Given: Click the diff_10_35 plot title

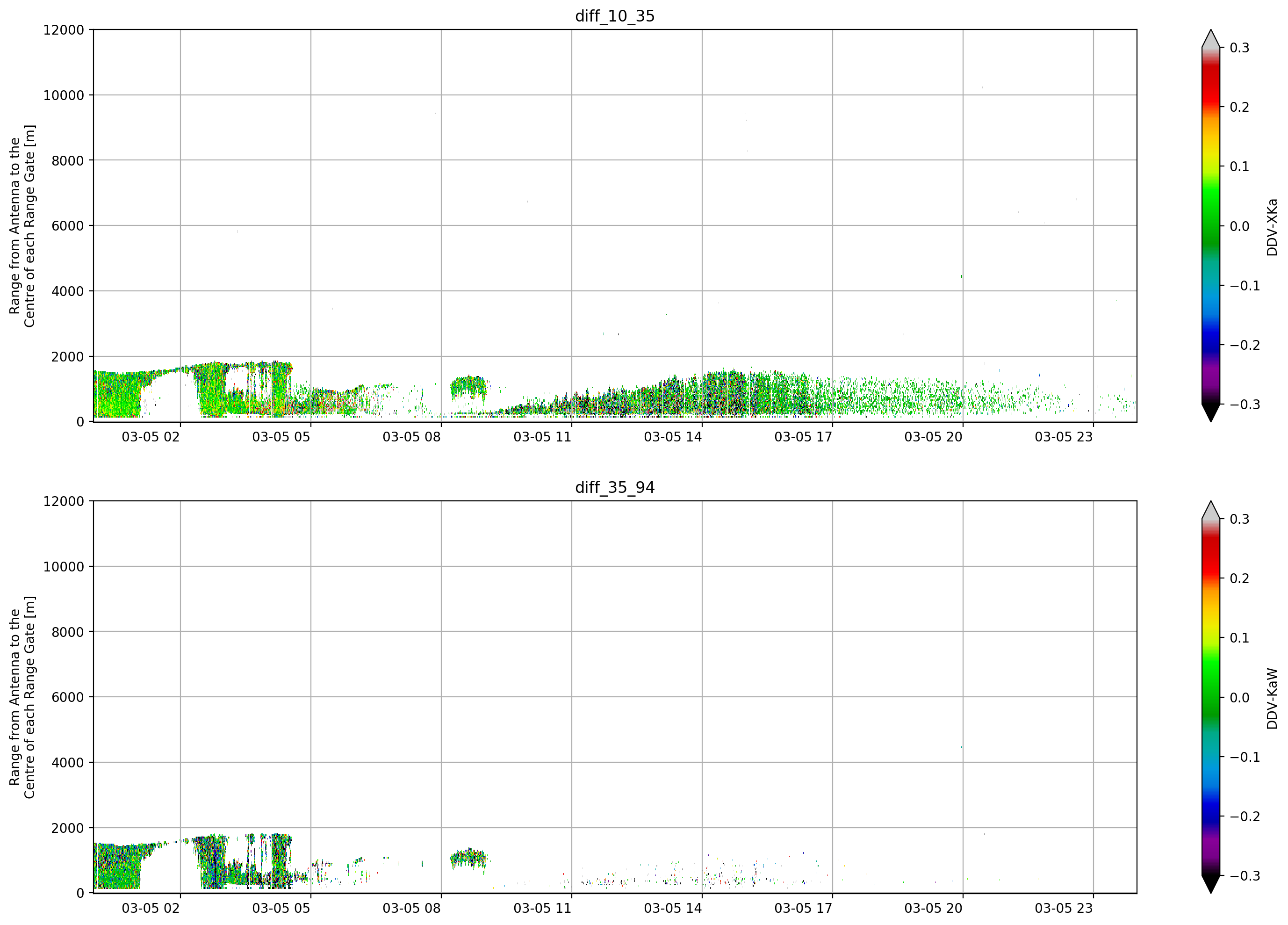Looking at the screenshot, I should pyautogui.click(x=614, y=16).
